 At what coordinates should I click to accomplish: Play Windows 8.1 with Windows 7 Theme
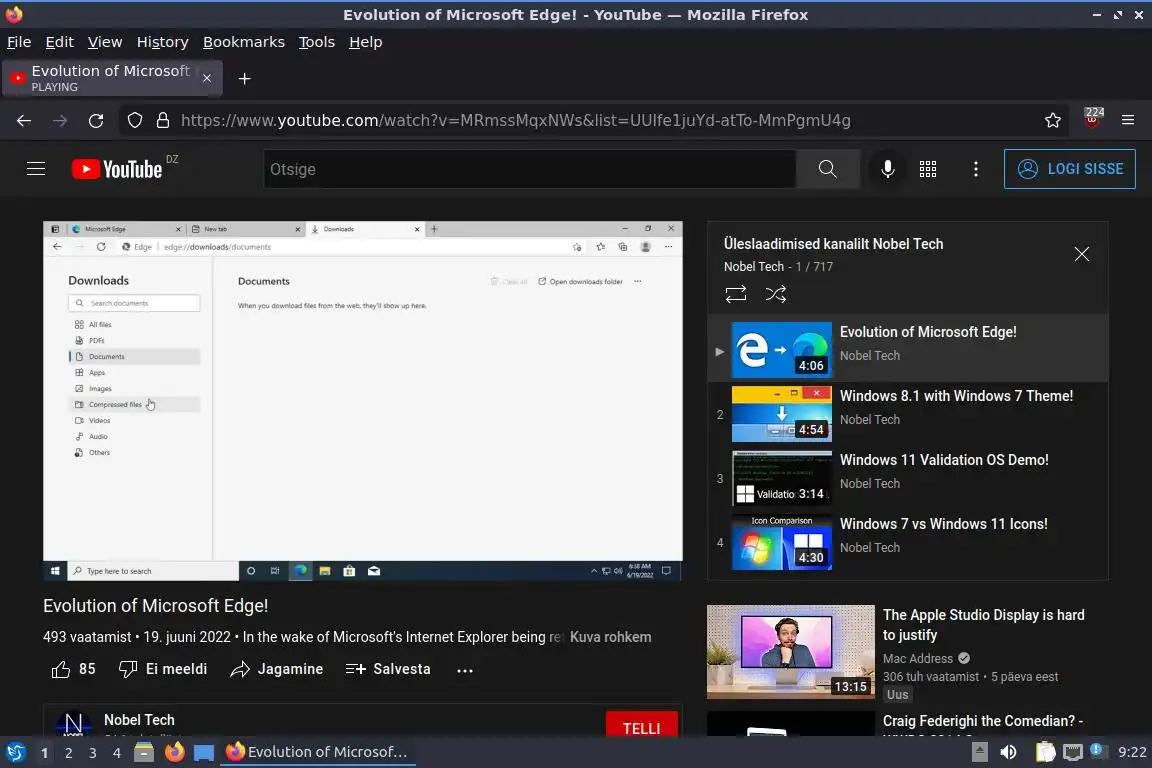[x=908, y=414]
